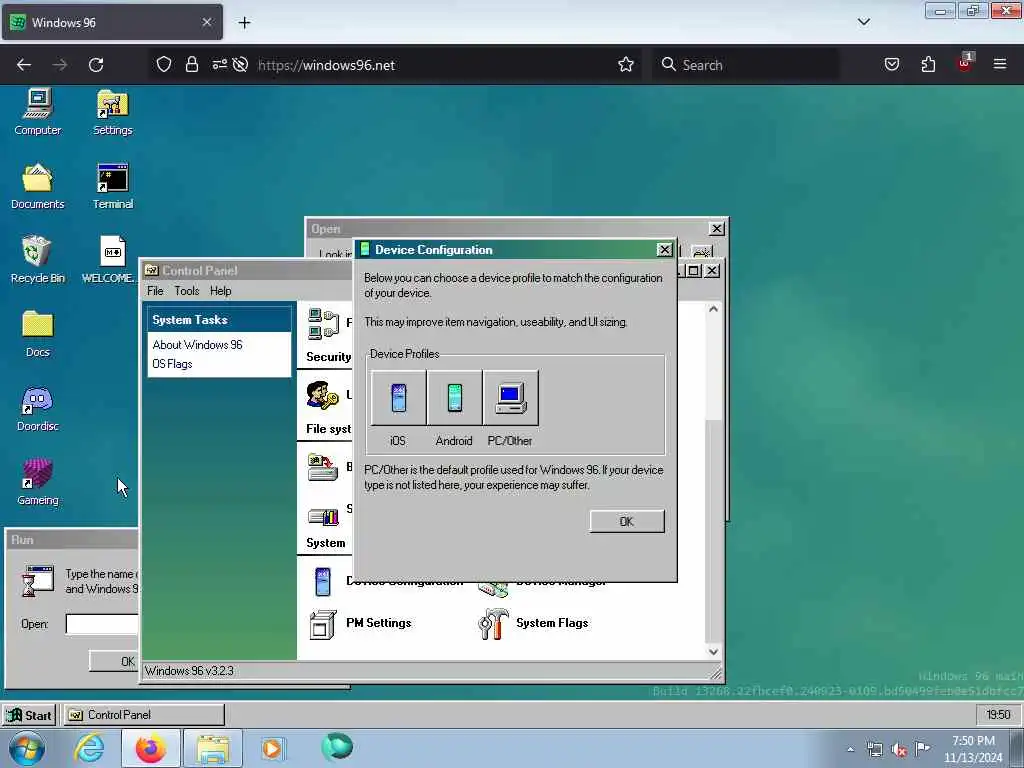Close the Device Configuration dialog
Image resolution: width=1024 pixels, height=768 pixels.
click(x=664, y=249)
